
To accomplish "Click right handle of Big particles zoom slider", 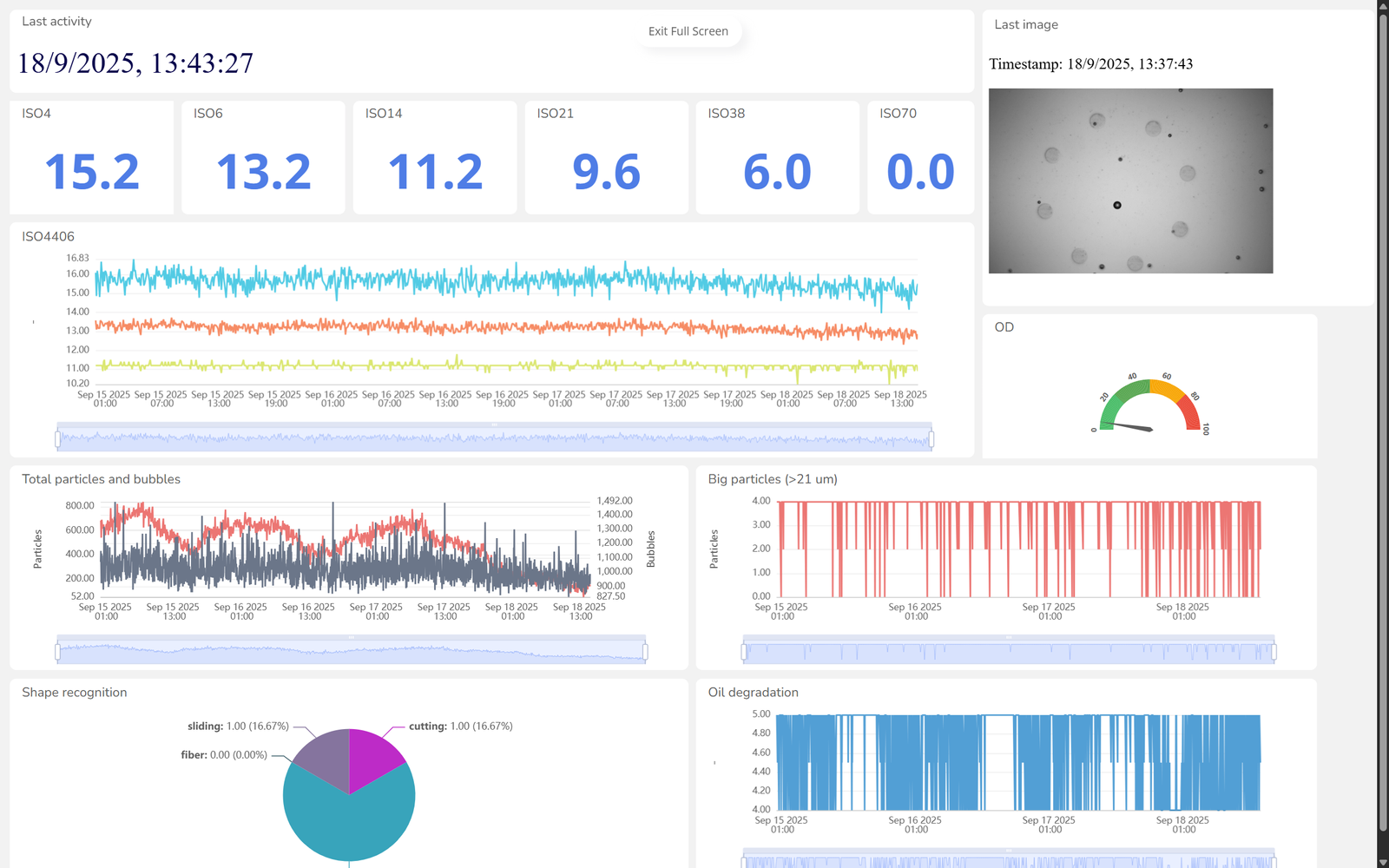I will [x=1274, y=651].
